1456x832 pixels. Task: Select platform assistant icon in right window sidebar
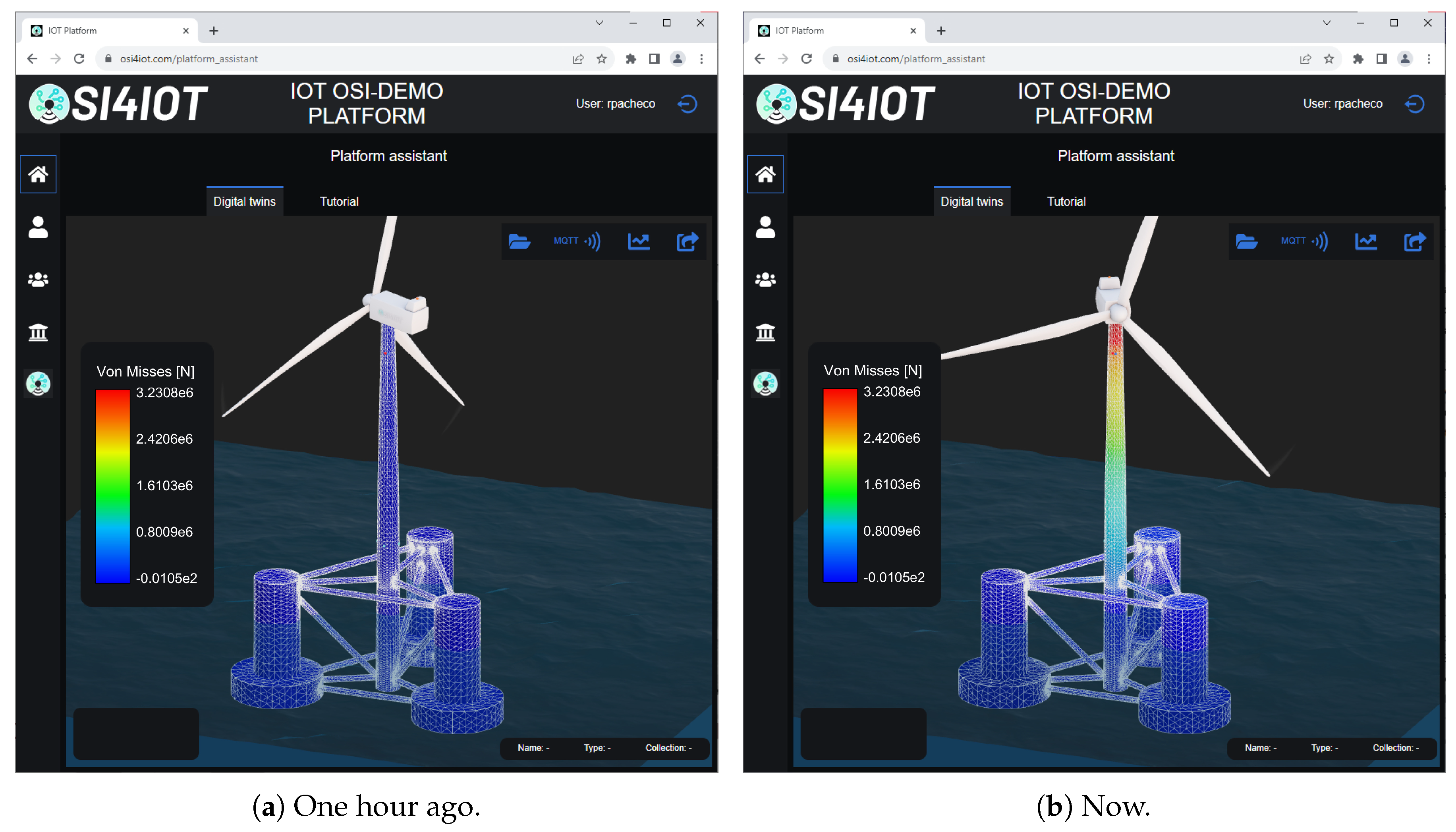765,383
